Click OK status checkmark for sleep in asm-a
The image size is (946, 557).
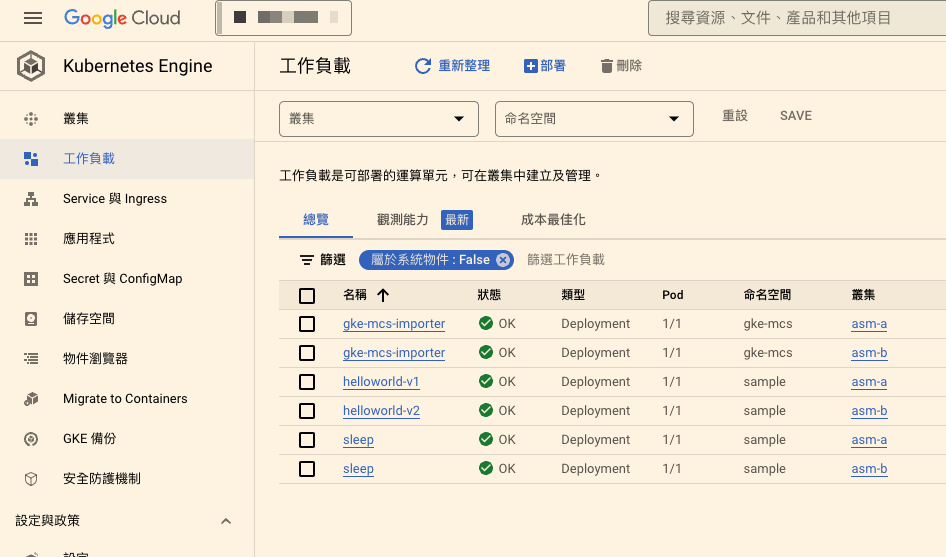[486, 439]
